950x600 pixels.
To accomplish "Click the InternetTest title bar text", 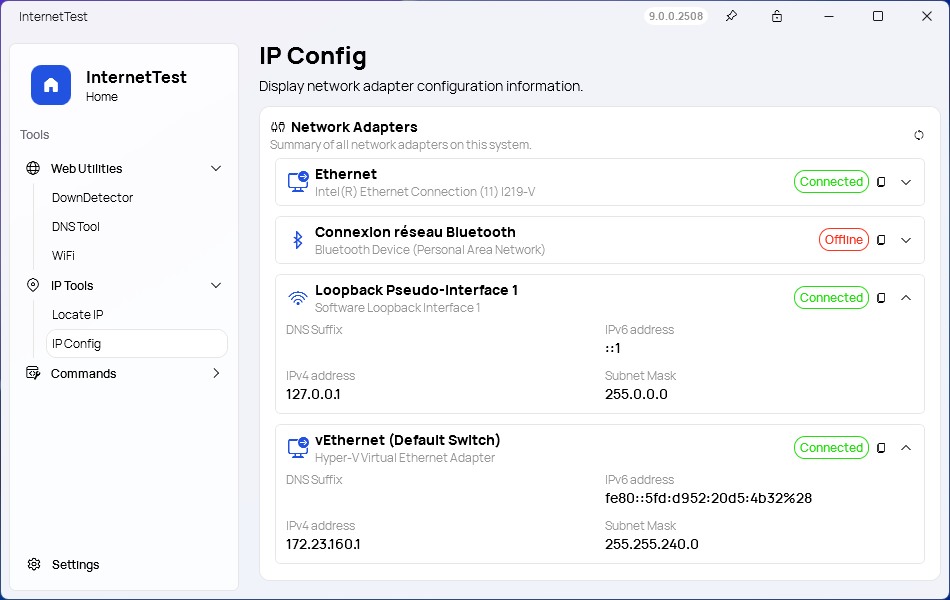I will (53, 17).
